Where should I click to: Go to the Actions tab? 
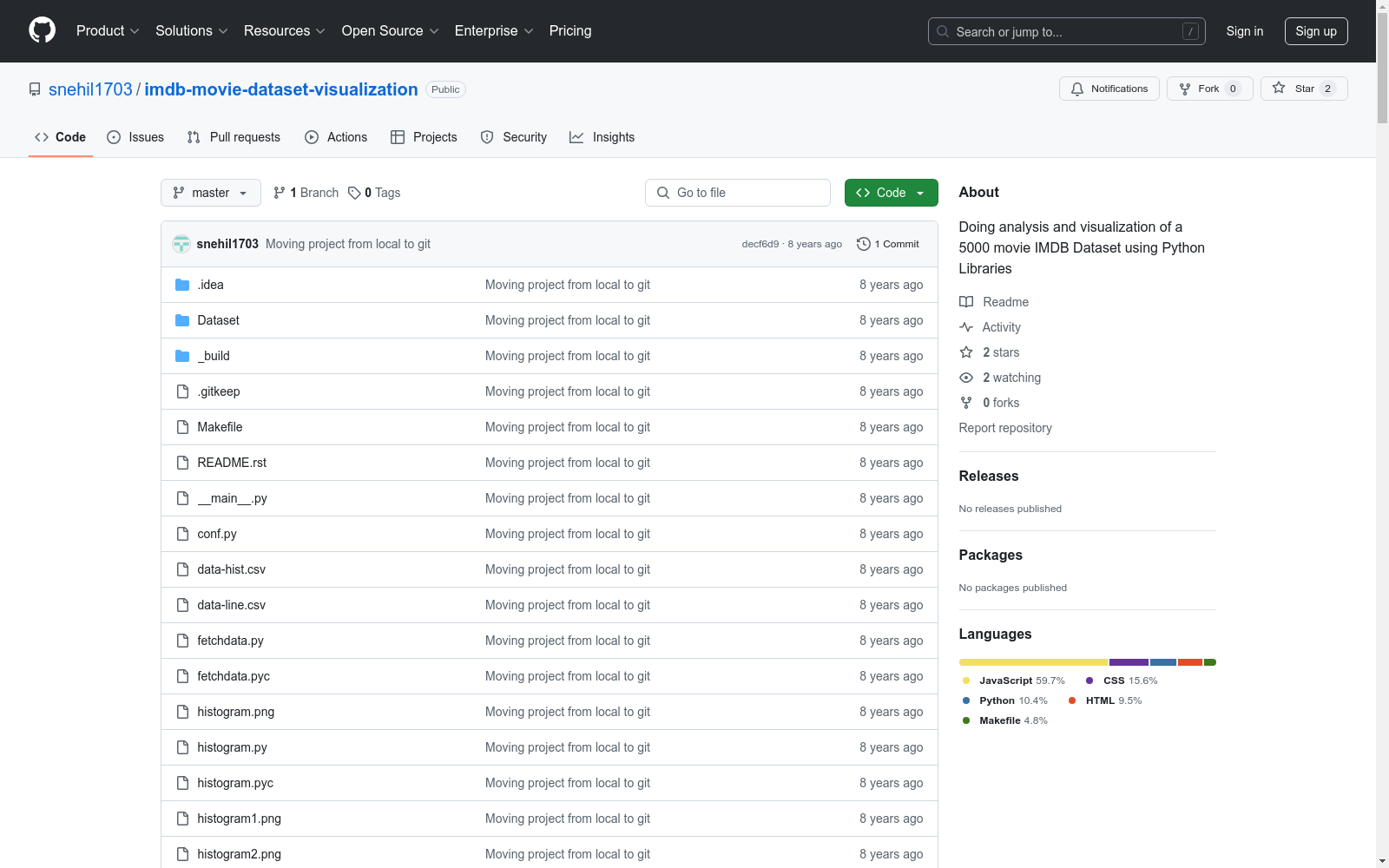click(336, 137)
